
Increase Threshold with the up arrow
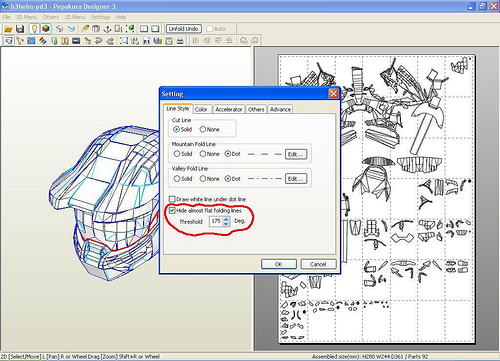point(226,219)
